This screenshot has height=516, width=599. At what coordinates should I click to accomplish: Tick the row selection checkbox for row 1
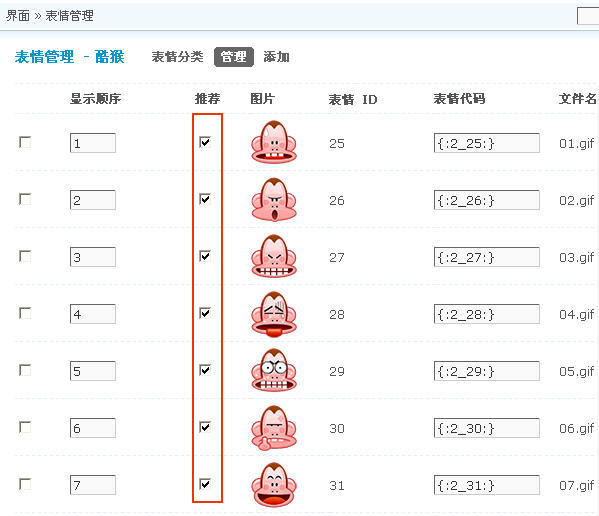tap(25, 142)
